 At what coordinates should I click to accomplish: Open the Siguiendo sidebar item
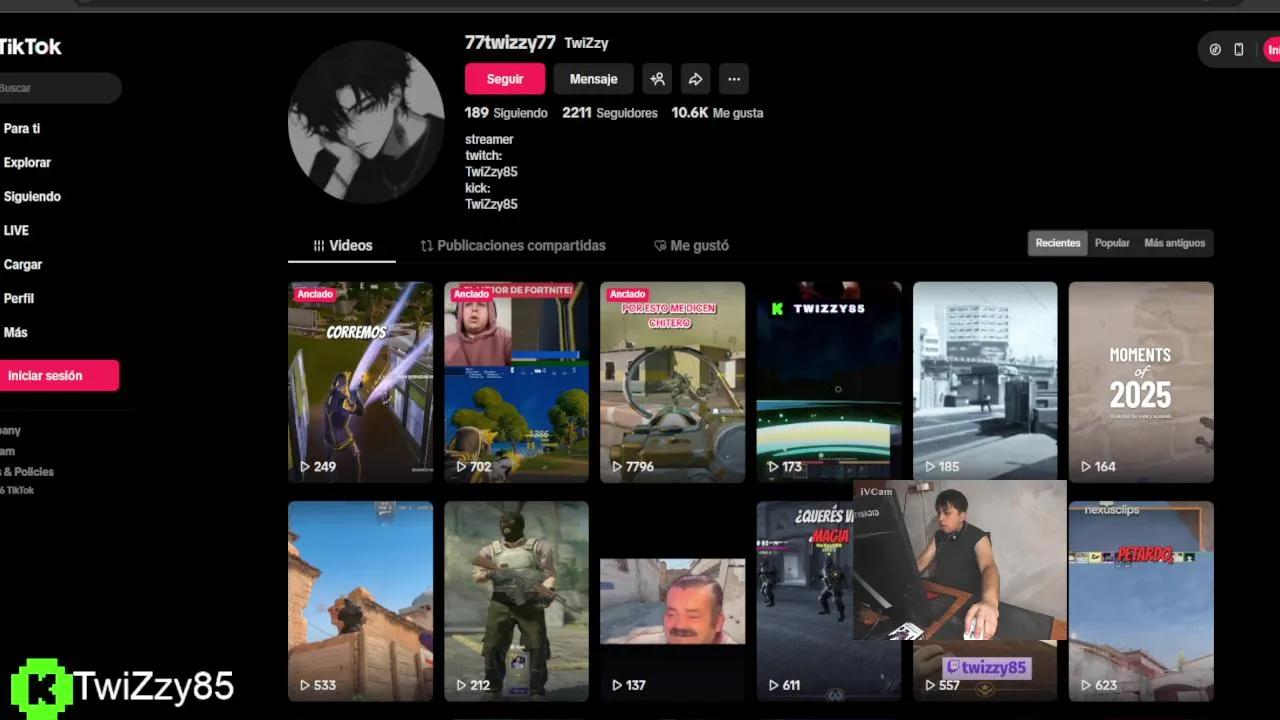click(32, 197)
